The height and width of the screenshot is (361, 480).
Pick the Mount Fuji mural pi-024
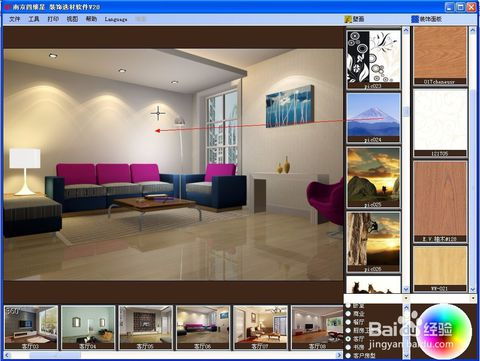point(373,118)
